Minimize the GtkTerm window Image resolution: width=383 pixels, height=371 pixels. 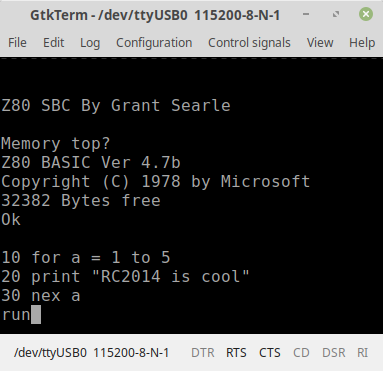point(306,14)
